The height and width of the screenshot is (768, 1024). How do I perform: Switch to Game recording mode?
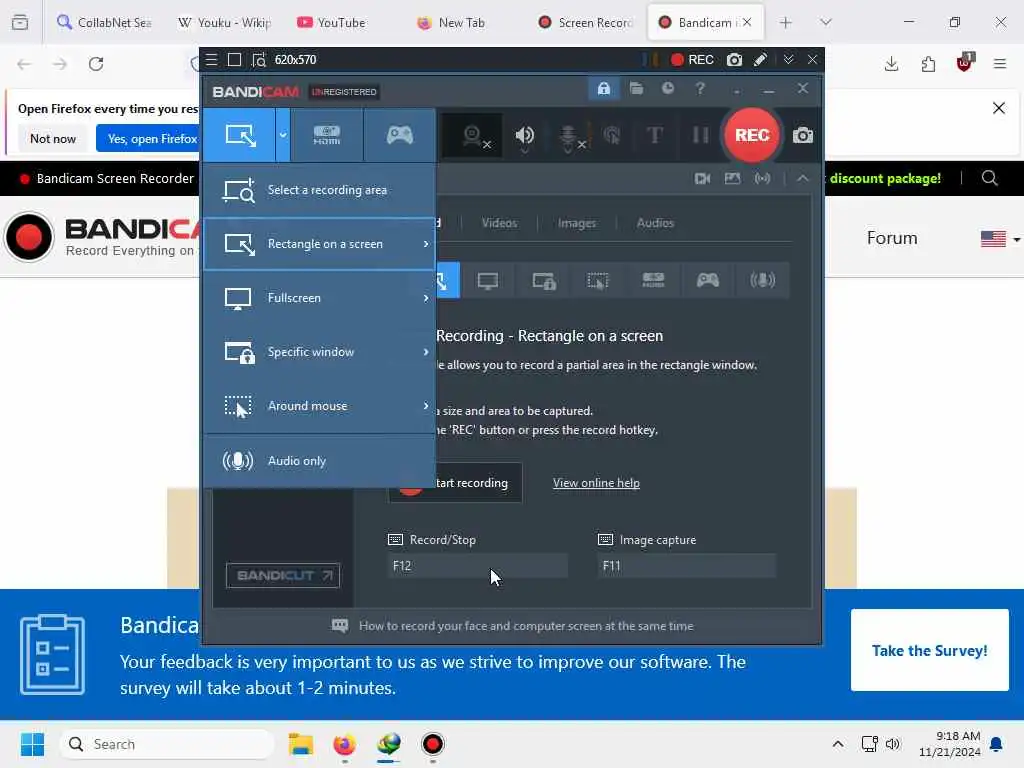[x=400, y=135]
